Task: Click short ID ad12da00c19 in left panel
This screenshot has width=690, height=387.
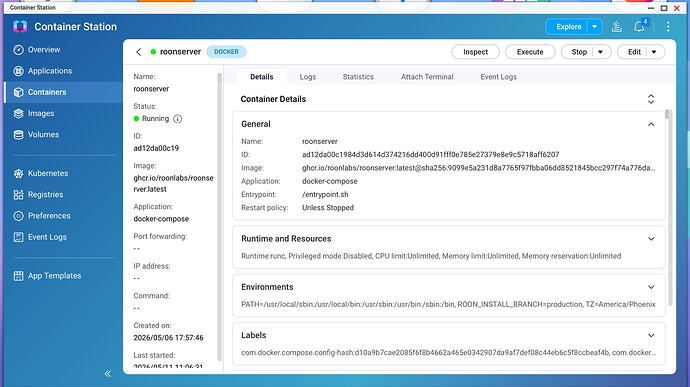Action: pos(156,148)
